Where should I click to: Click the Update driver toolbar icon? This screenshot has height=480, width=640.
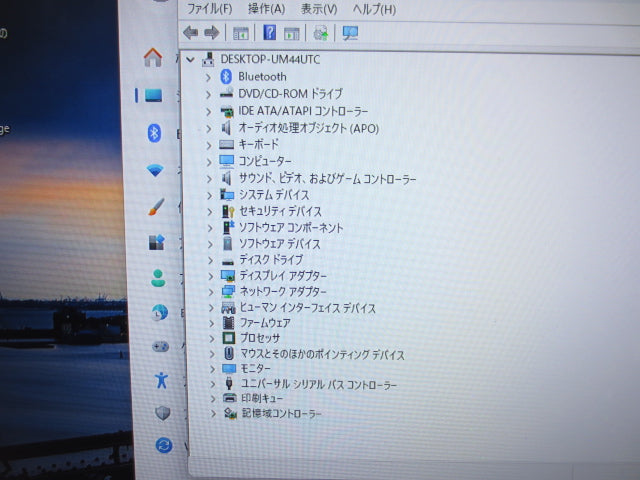tap(320, 33)
